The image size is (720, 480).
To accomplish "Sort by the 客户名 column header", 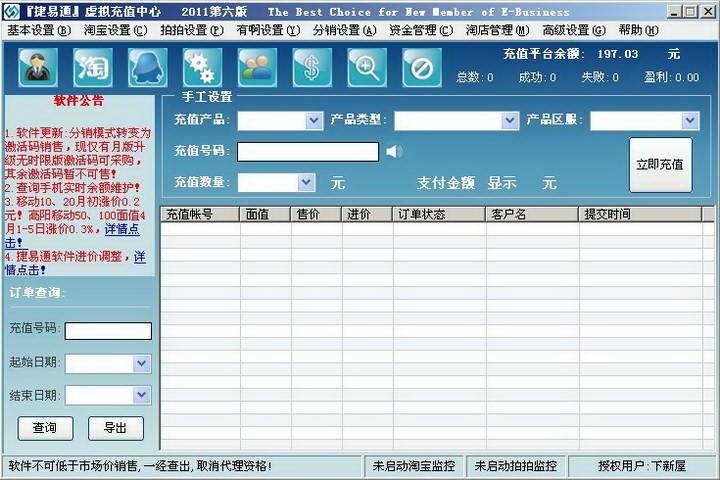I will pyautogui.click(x=532, y=214).
